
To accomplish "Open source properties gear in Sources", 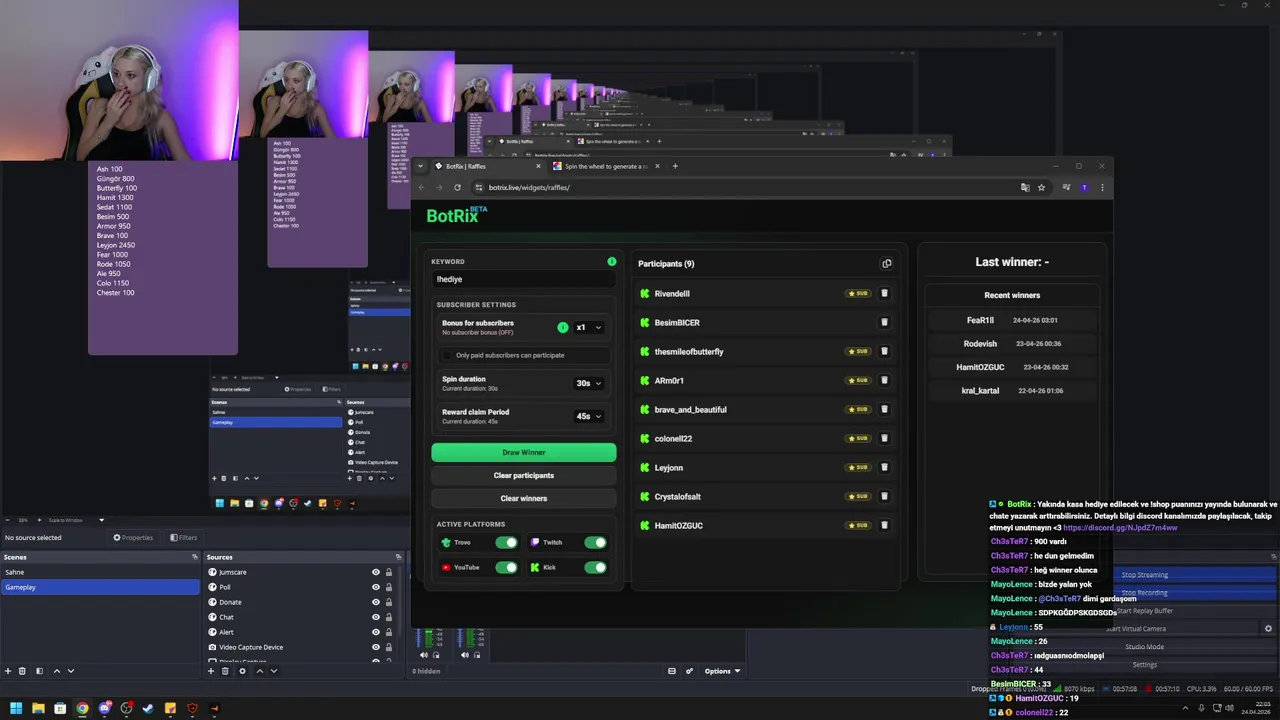I will 242,671.
